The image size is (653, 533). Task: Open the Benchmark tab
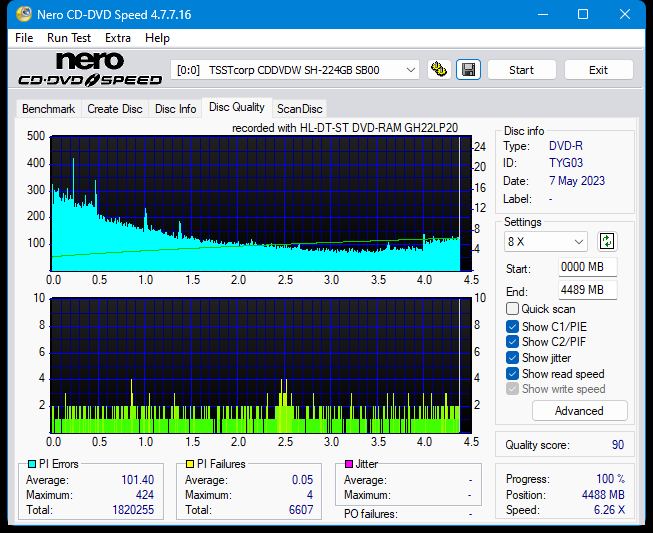pyautogui.click(x=48, y=109)
